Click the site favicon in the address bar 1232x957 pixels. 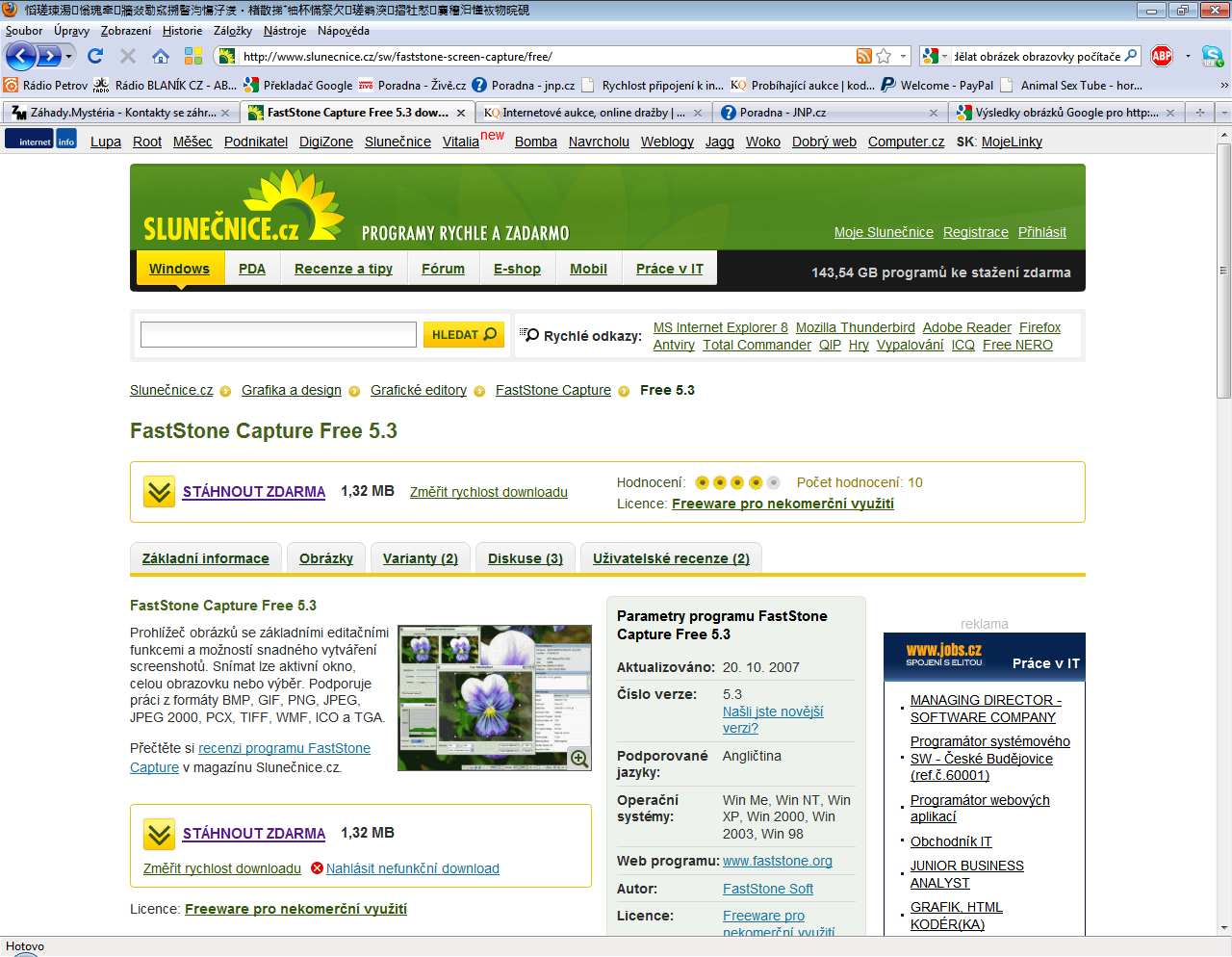point(228,56)
